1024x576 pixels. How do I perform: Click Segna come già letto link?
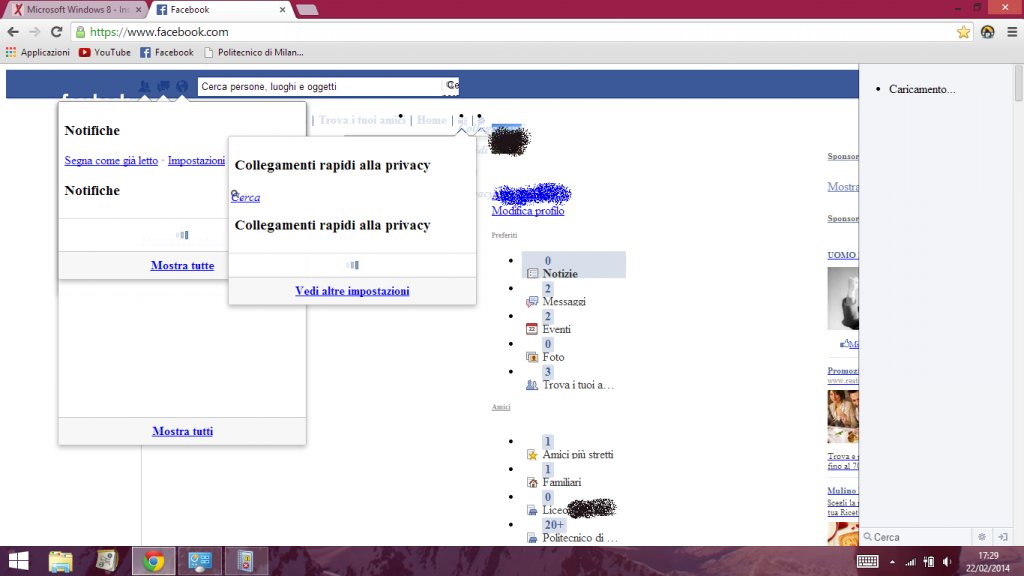(111, 161)
